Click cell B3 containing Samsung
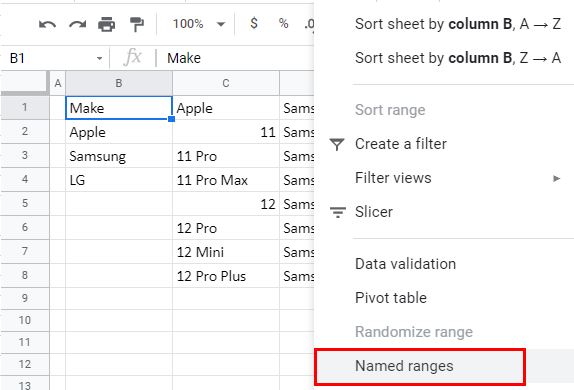574x390 pixels. pos(119,156)
